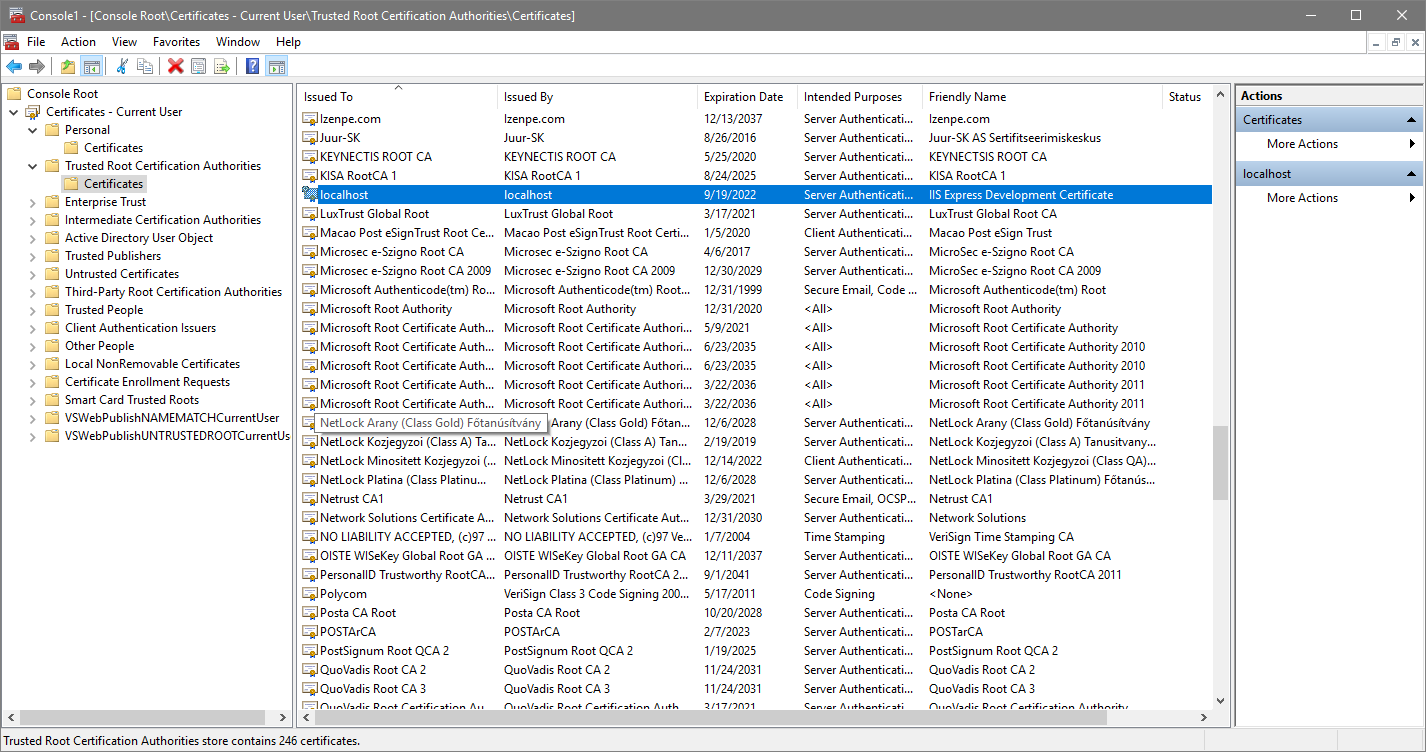Toggle Show/Hide Action Pane toolbar icon

pyautogui.click(x=276, y=66)
